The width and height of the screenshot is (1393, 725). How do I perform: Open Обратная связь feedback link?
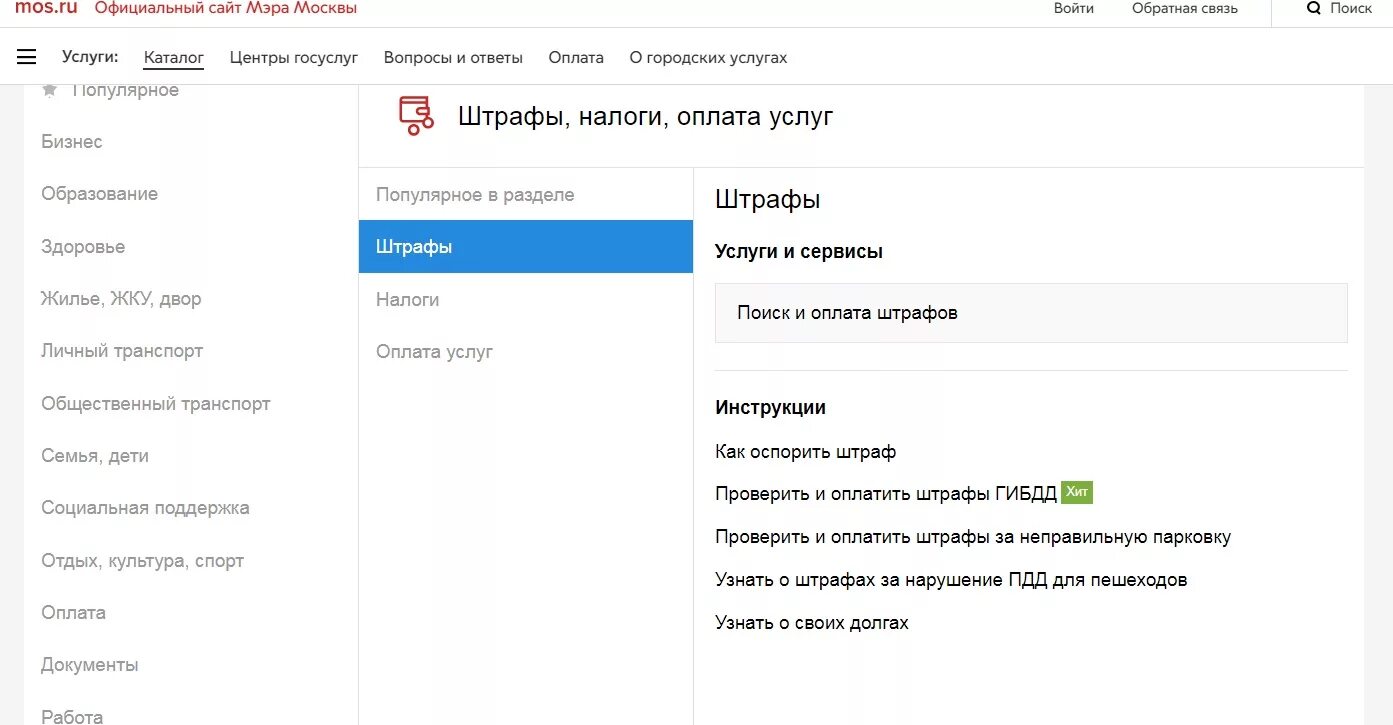click(1185, 8)
